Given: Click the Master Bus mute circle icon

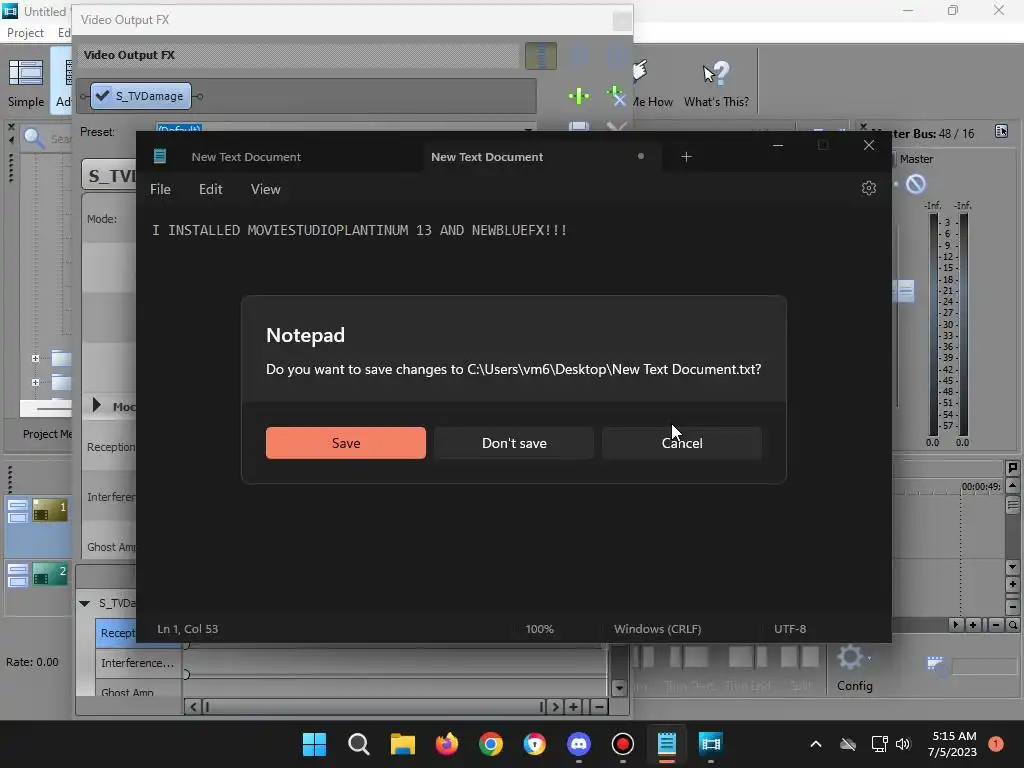Looking at the screenshot, I should pyautogui.click(x=915, y=184).
